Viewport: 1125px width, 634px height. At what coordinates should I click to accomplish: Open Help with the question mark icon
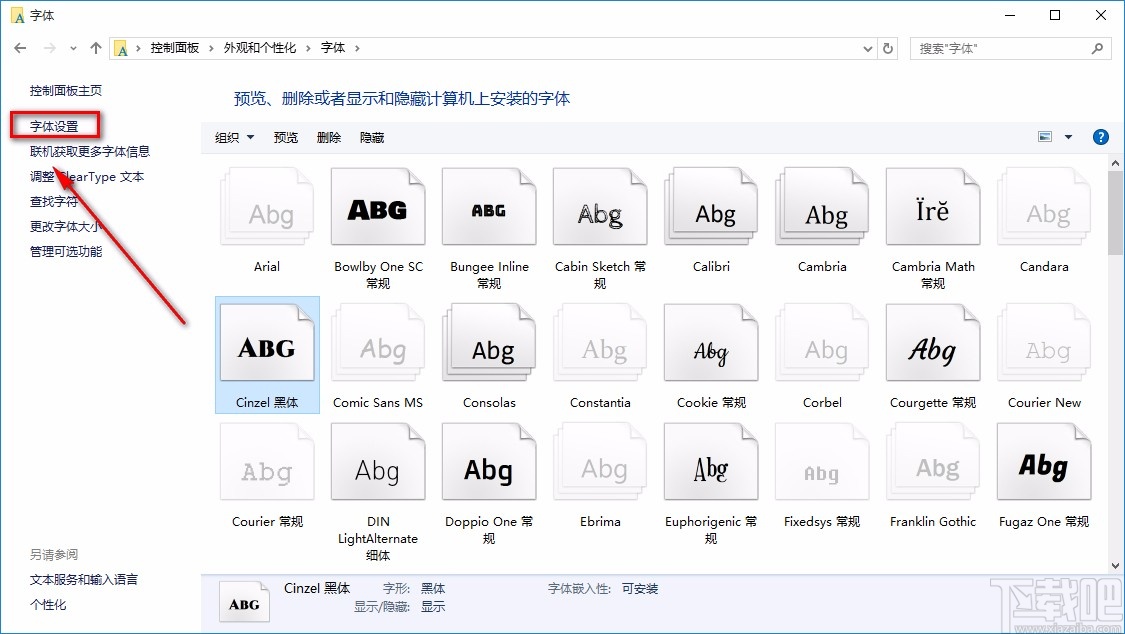(1101, 137)
